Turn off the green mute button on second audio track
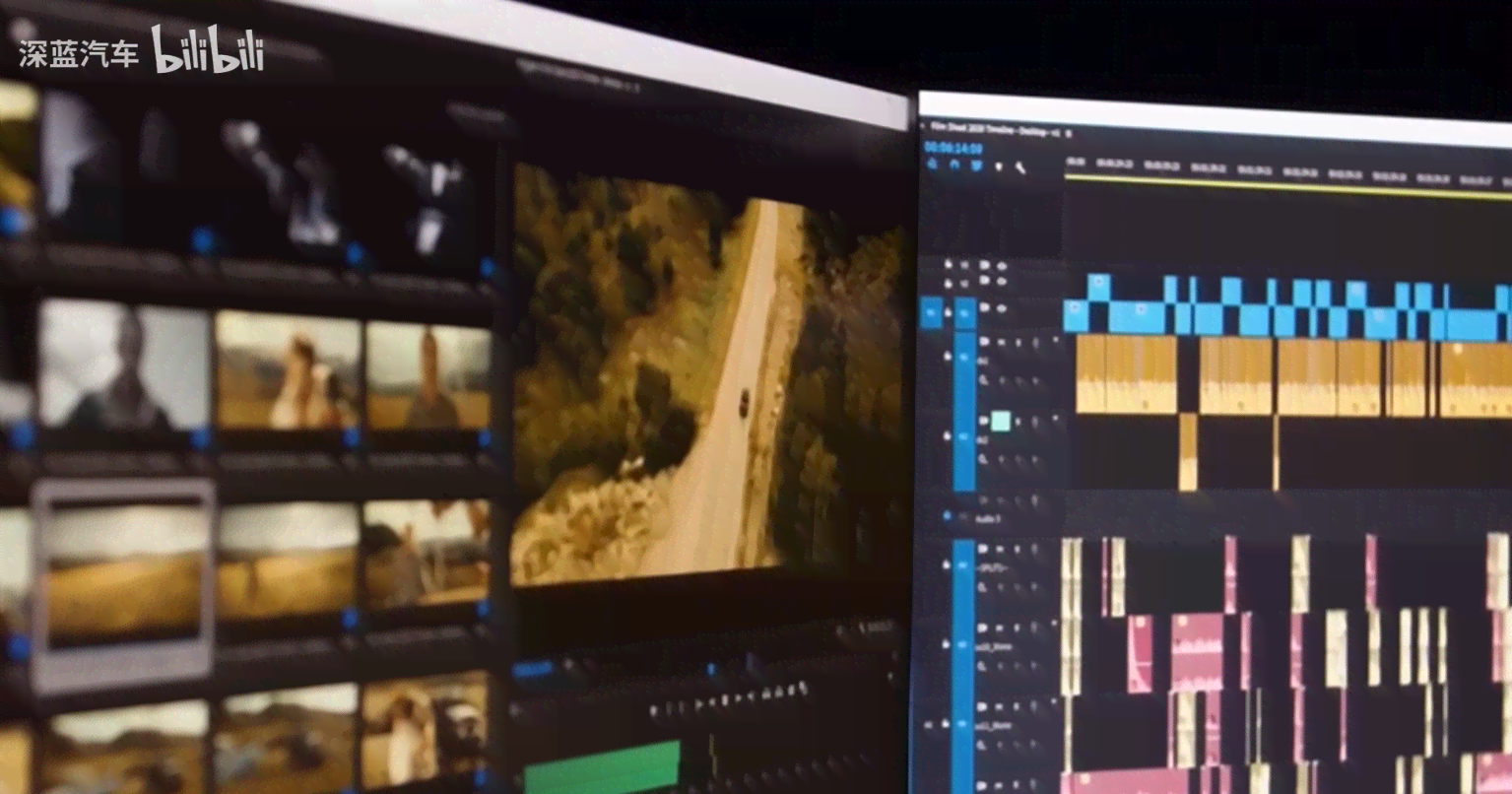Viewport: 1512px width, 794px height. (x=1001, y=422)
